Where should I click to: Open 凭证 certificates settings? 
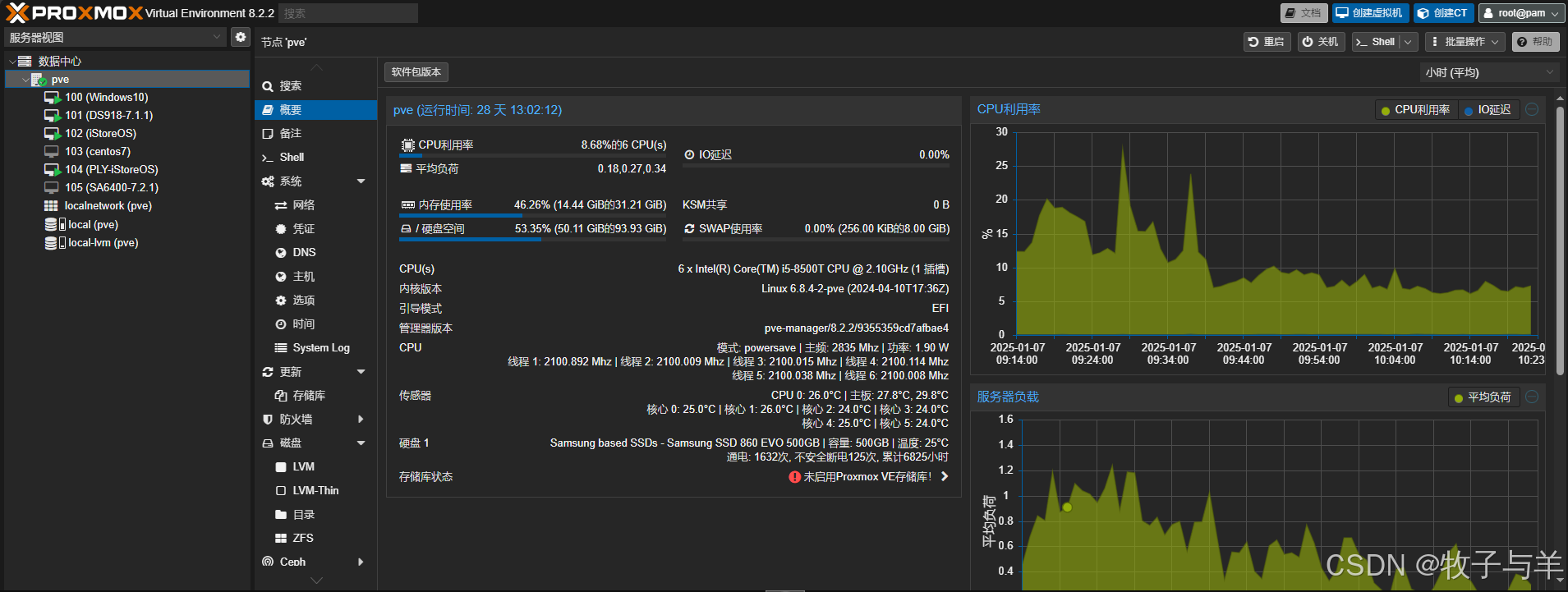(315, 229)
